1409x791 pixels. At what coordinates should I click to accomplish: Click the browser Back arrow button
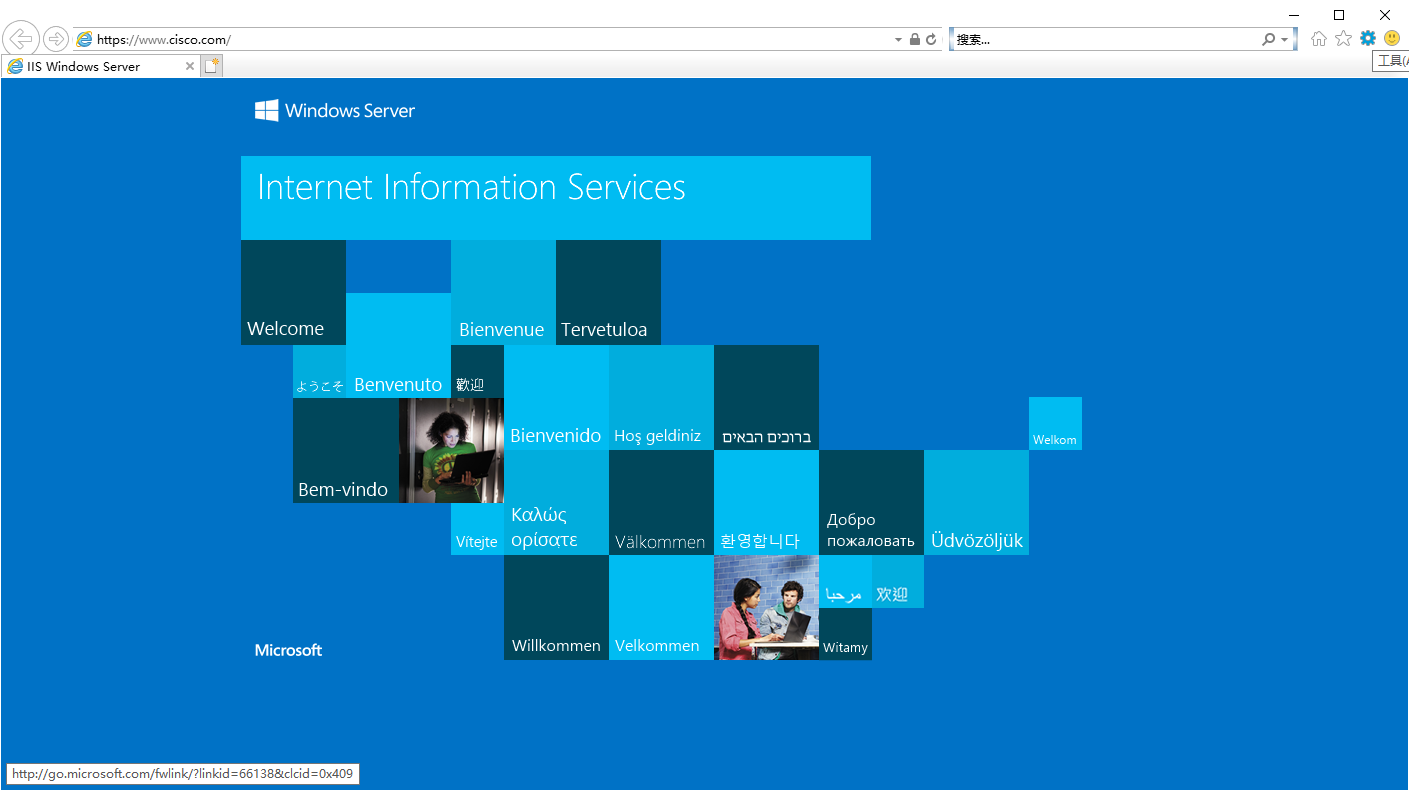[x=21, y=39]
